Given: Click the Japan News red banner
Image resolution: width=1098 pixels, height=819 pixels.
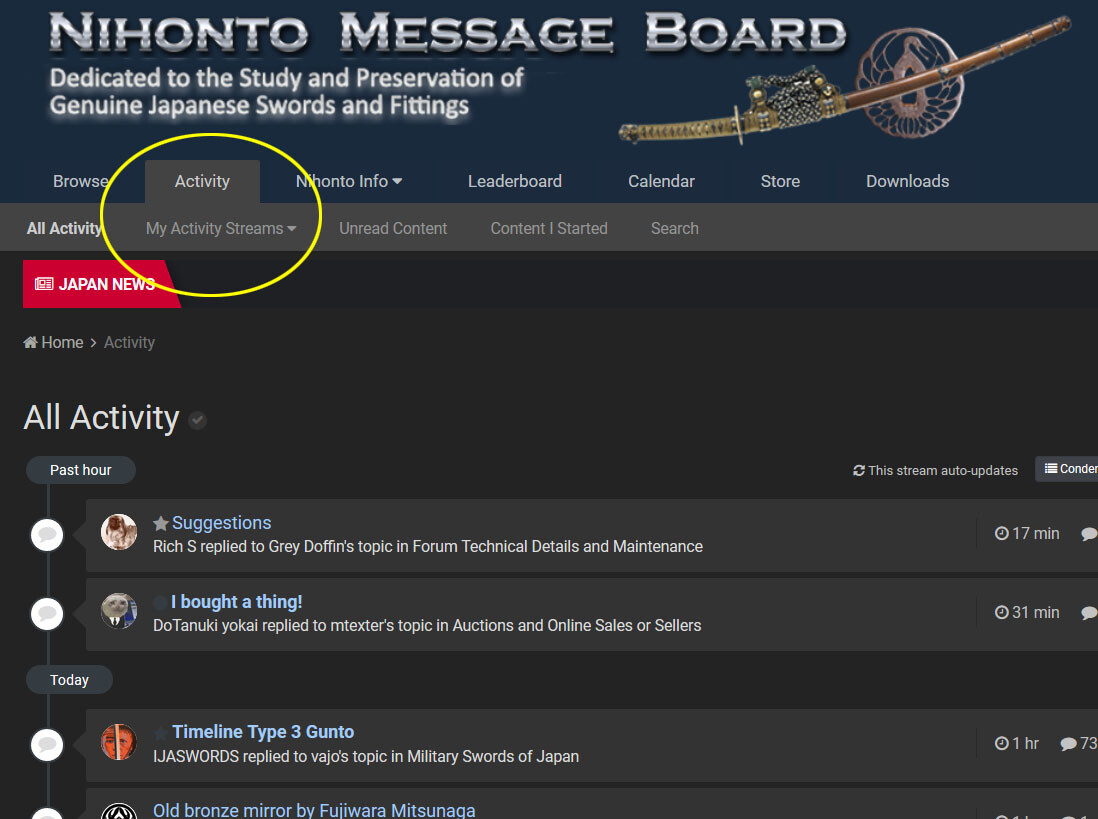Looking at the screenshot, I should pyautogui.click(x=102, y=284).
